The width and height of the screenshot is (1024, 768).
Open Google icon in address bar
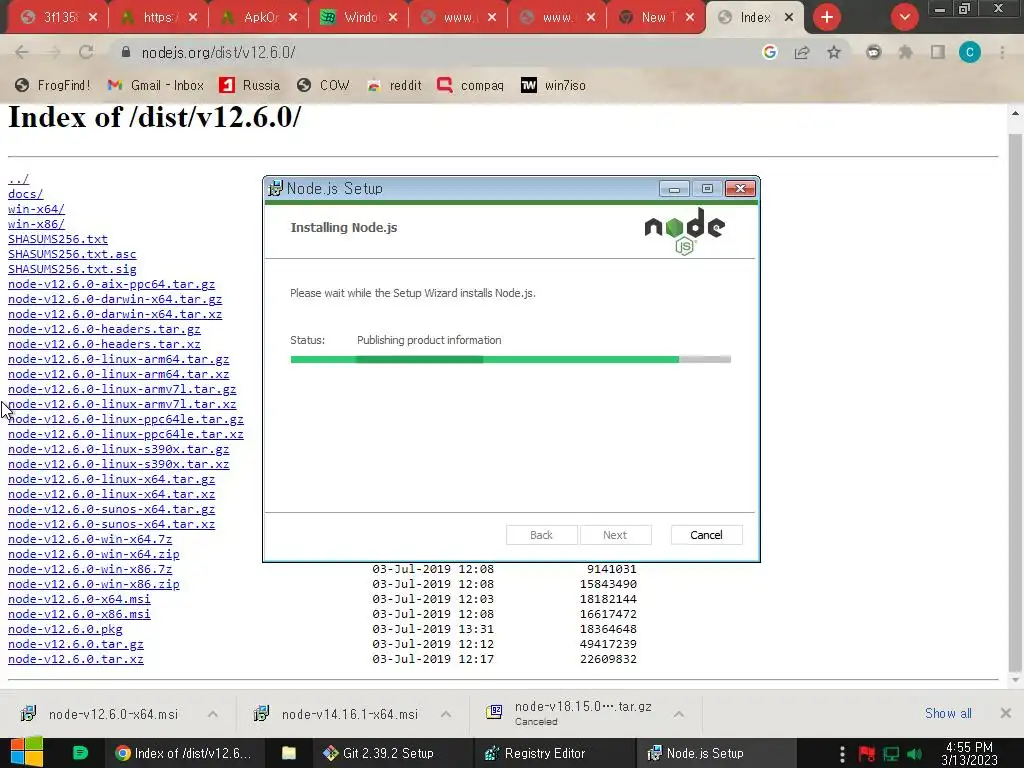point(770,52)
